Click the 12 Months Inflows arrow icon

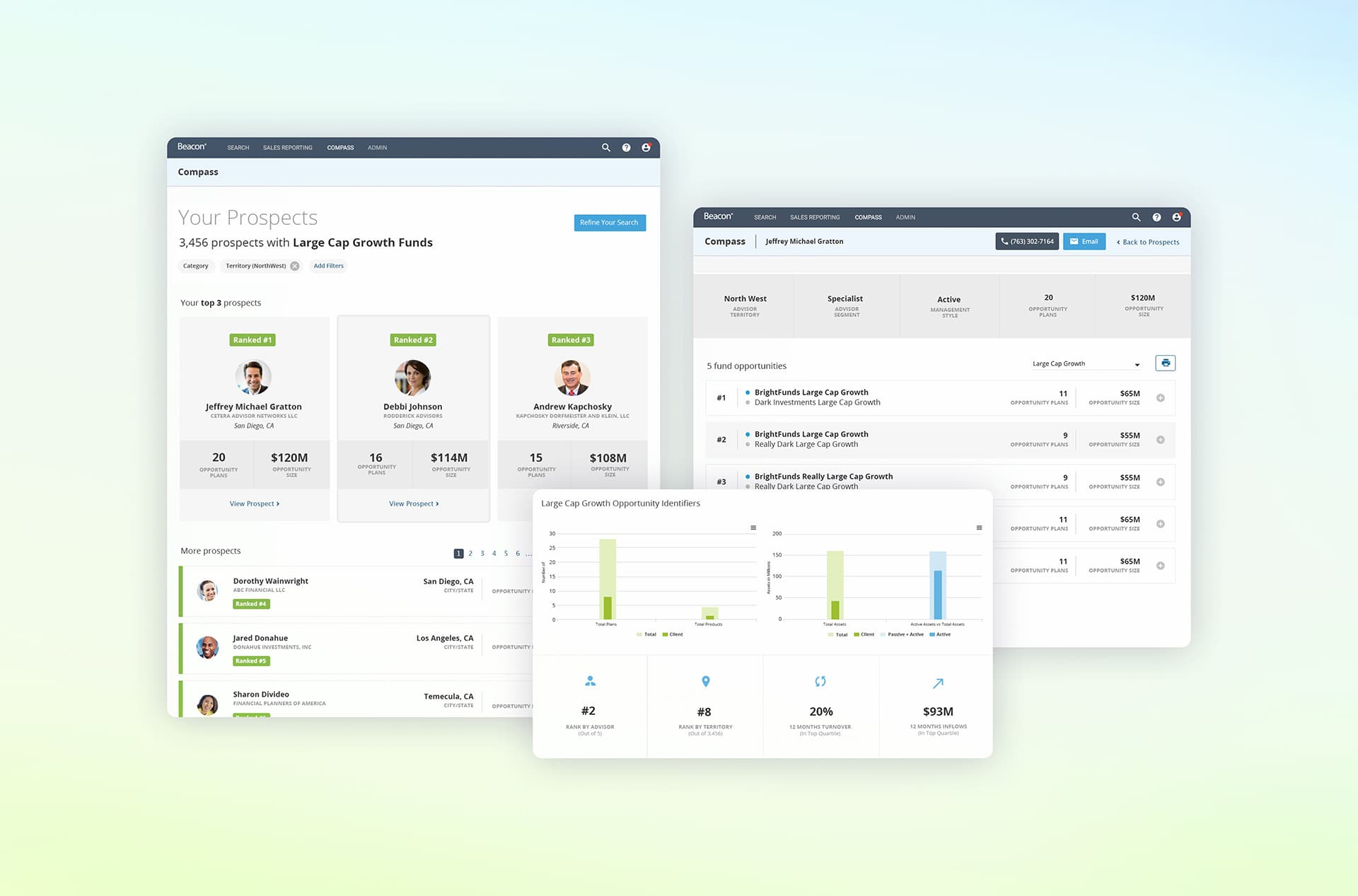[x=938, y=683]
